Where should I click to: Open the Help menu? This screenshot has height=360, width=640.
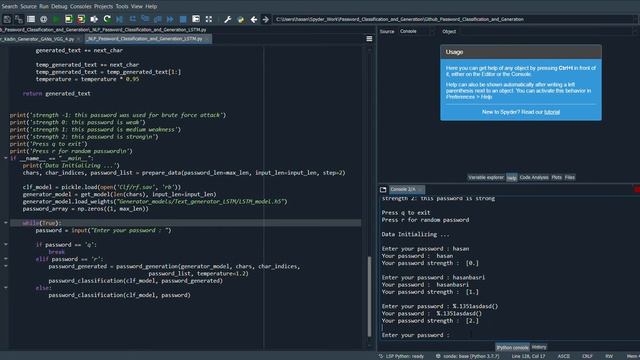[x=151, y=6]
